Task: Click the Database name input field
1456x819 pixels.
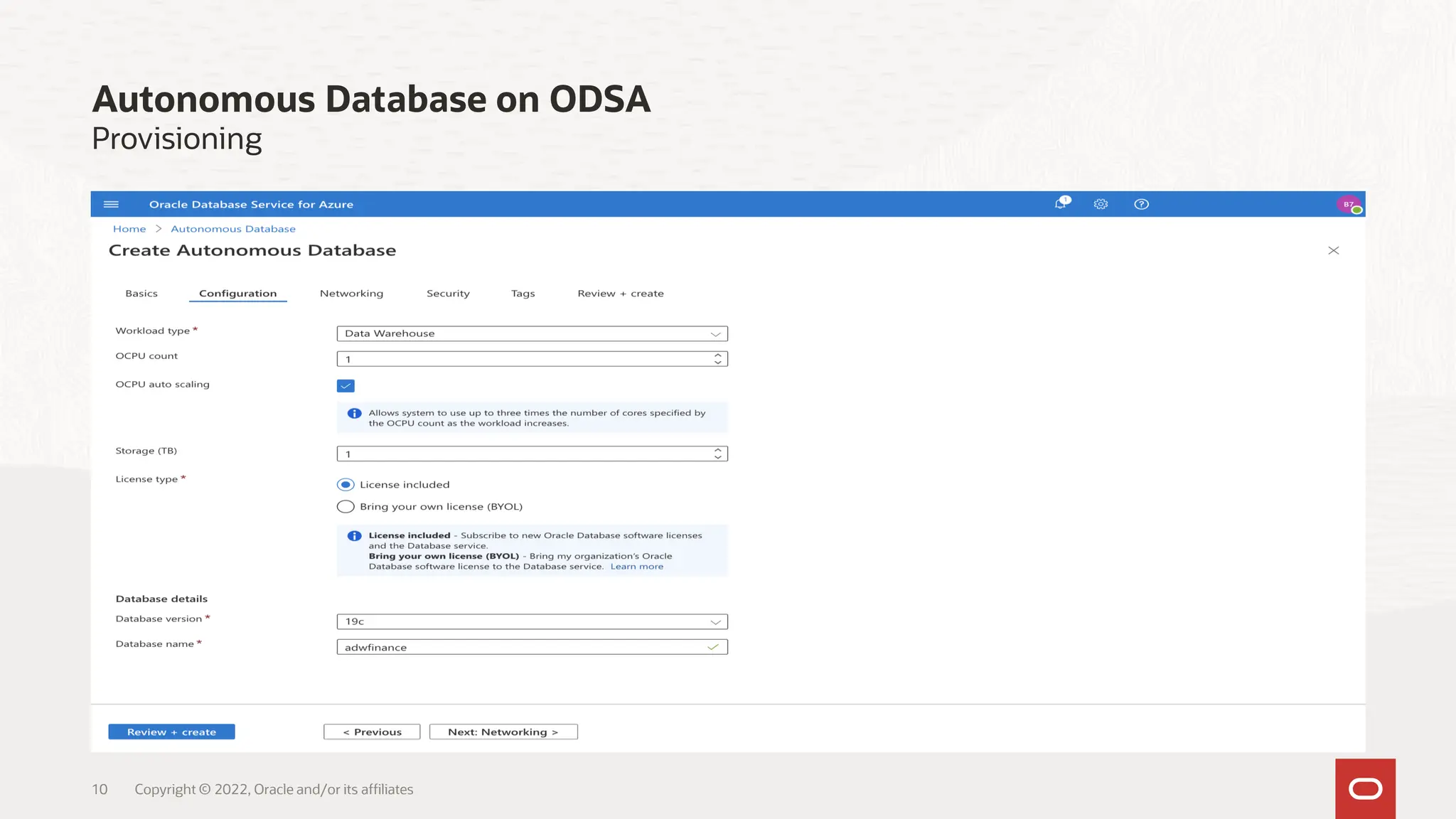Action: click(532, 647)
